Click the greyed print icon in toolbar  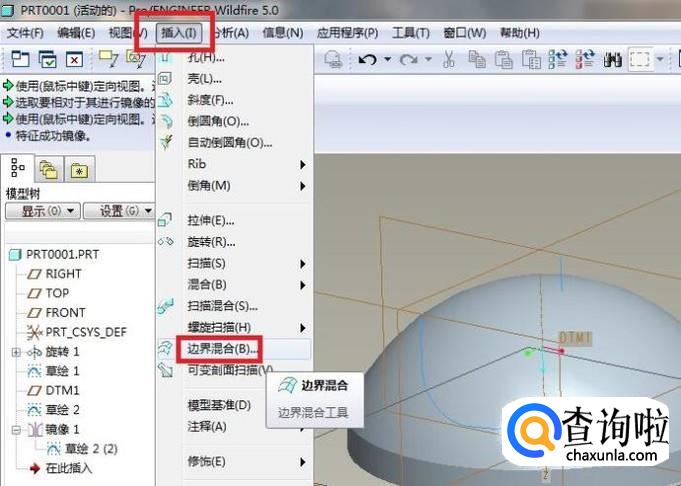[334, 60]
